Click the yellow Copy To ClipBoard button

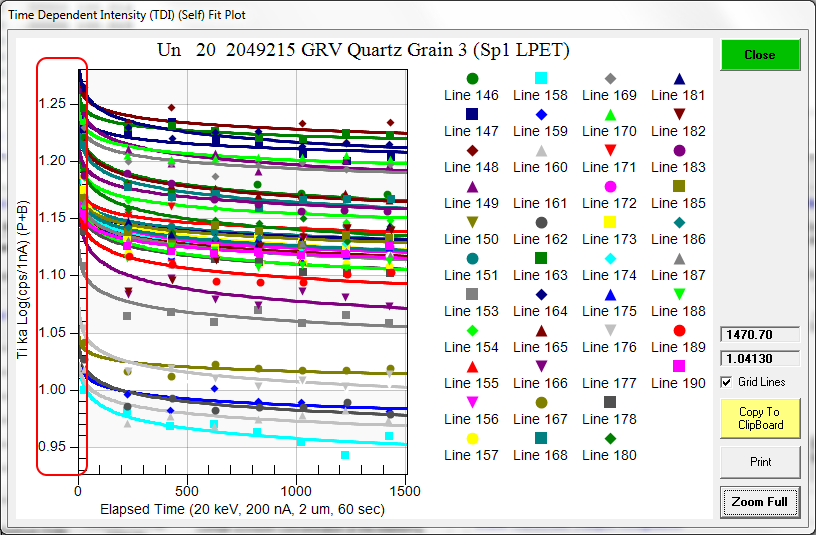pos(760,418)
